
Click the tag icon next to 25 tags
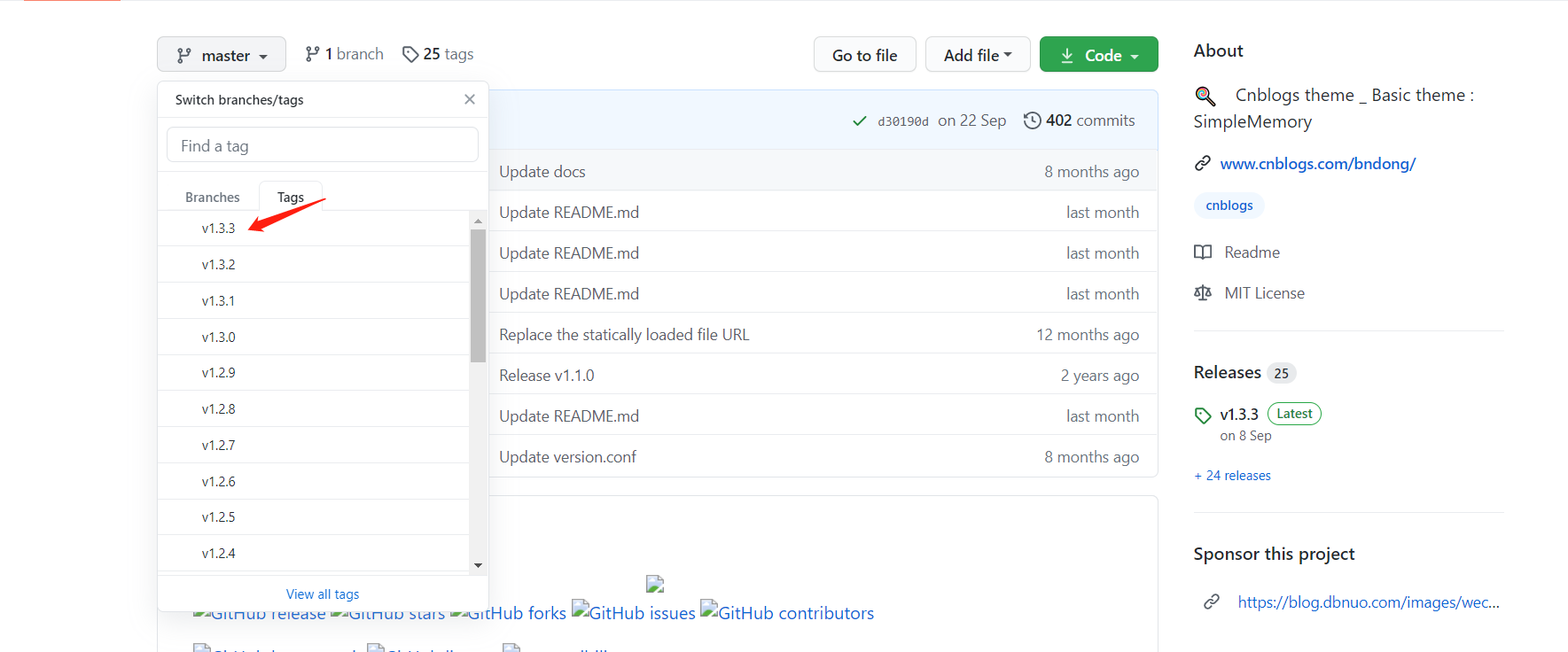coord(410,54)
